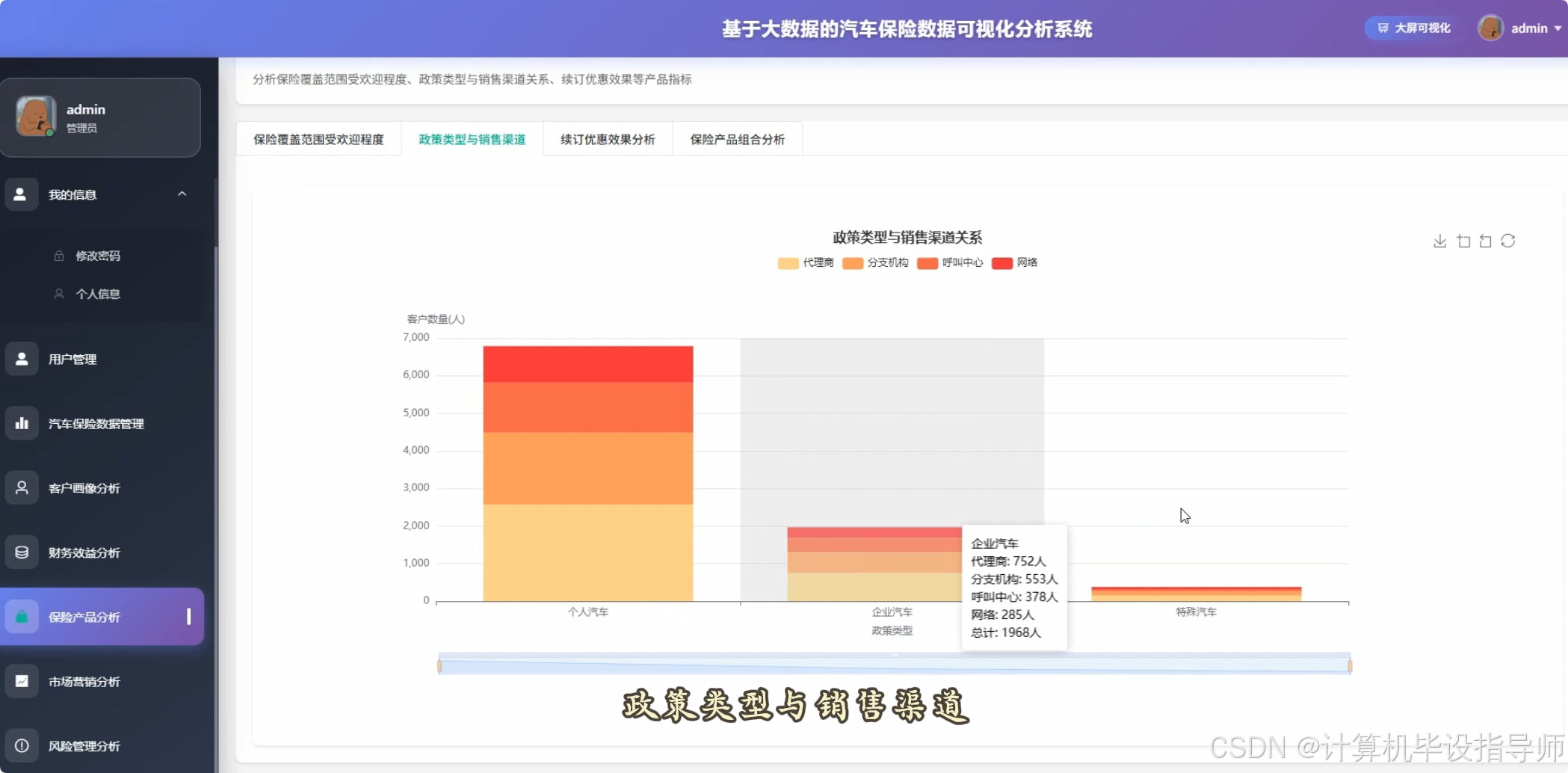Open 风险管理分析 via its info icon
Viewport: 1568px width, 773px height.
point(22,745)
